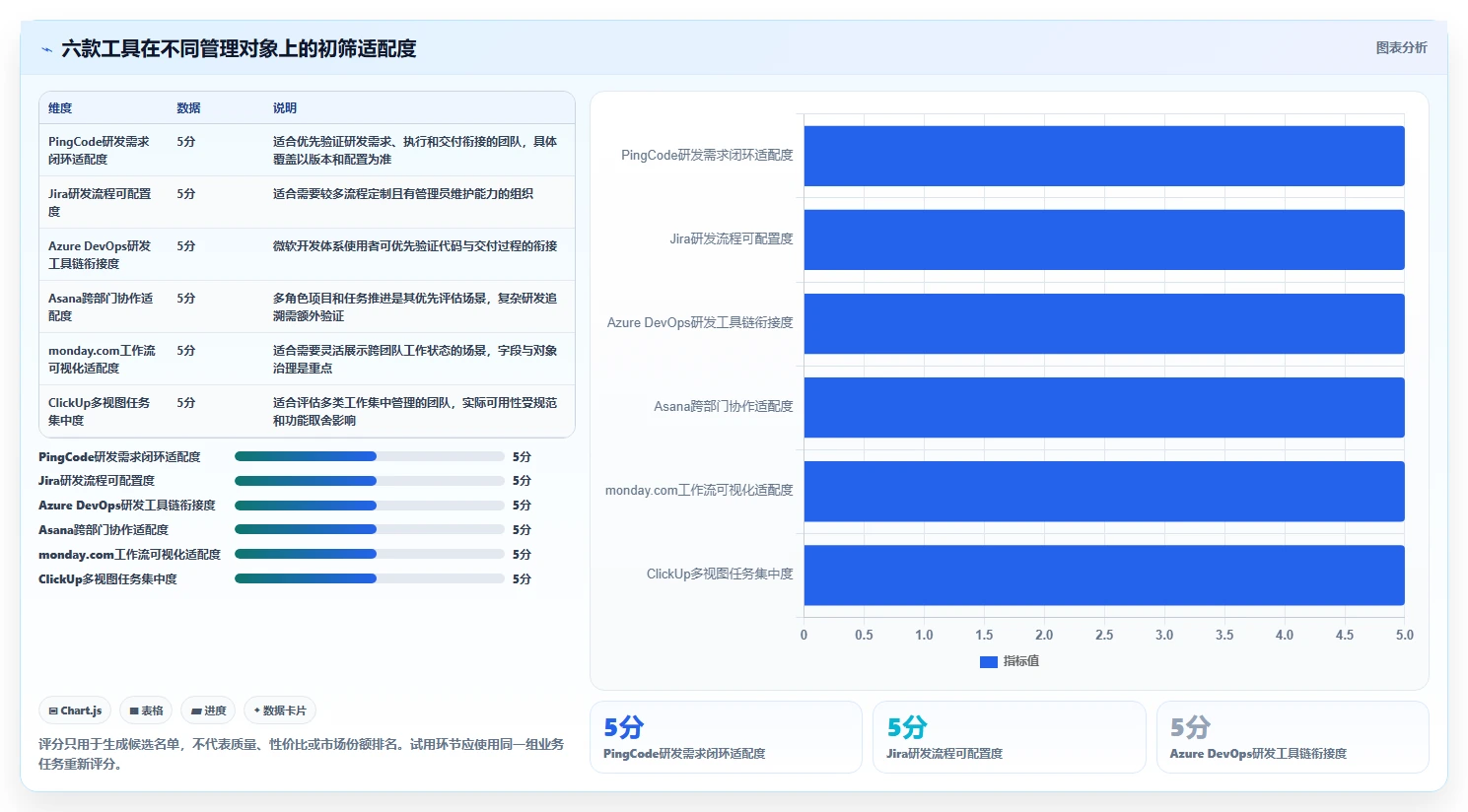Click the 图表分析 label in header
The height and width of the screenshot is (812, 1468).
coord(1401,47)
